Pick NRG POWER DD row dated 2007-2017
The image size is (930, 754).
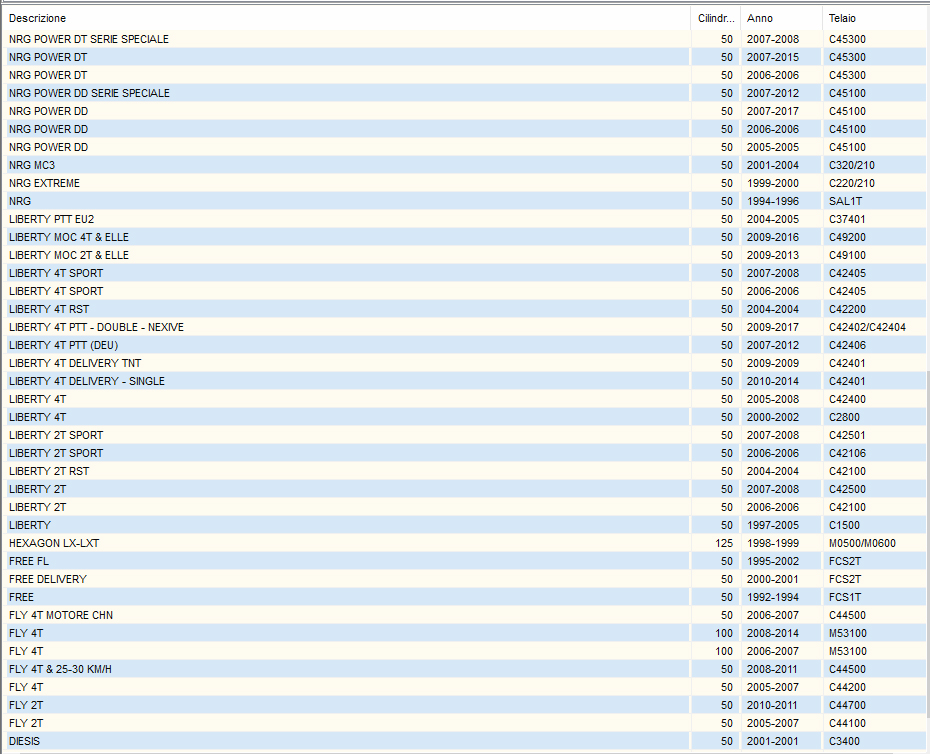click(464, 111)
